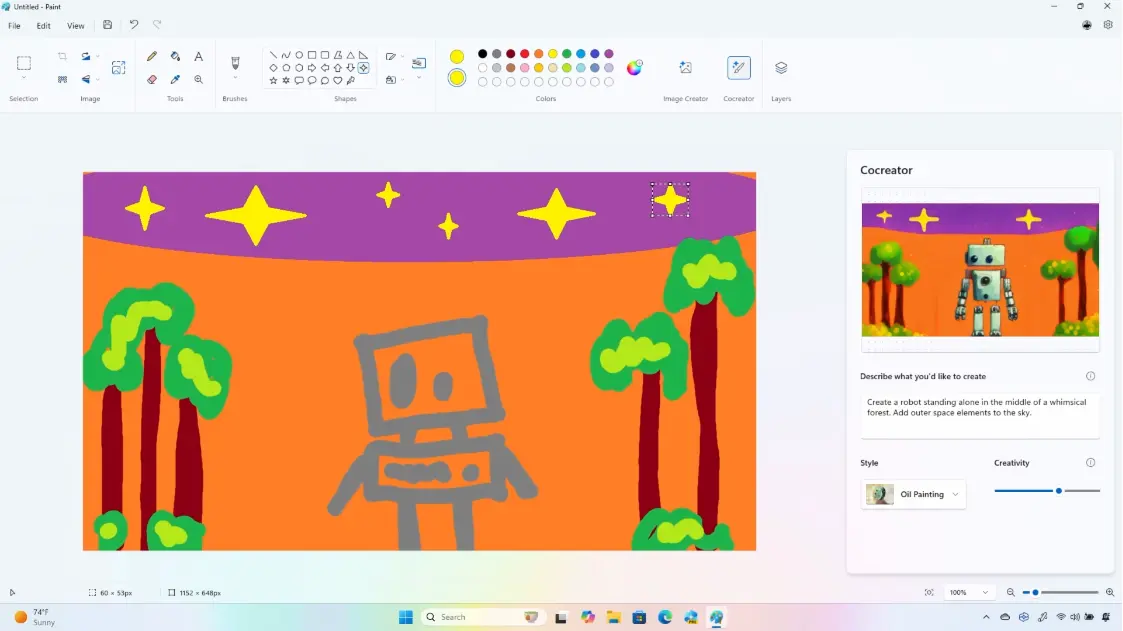The height and width of the screenshot is (631, 1123).
Task: Select the five-point star shape
Action: (x=273, y=81)
